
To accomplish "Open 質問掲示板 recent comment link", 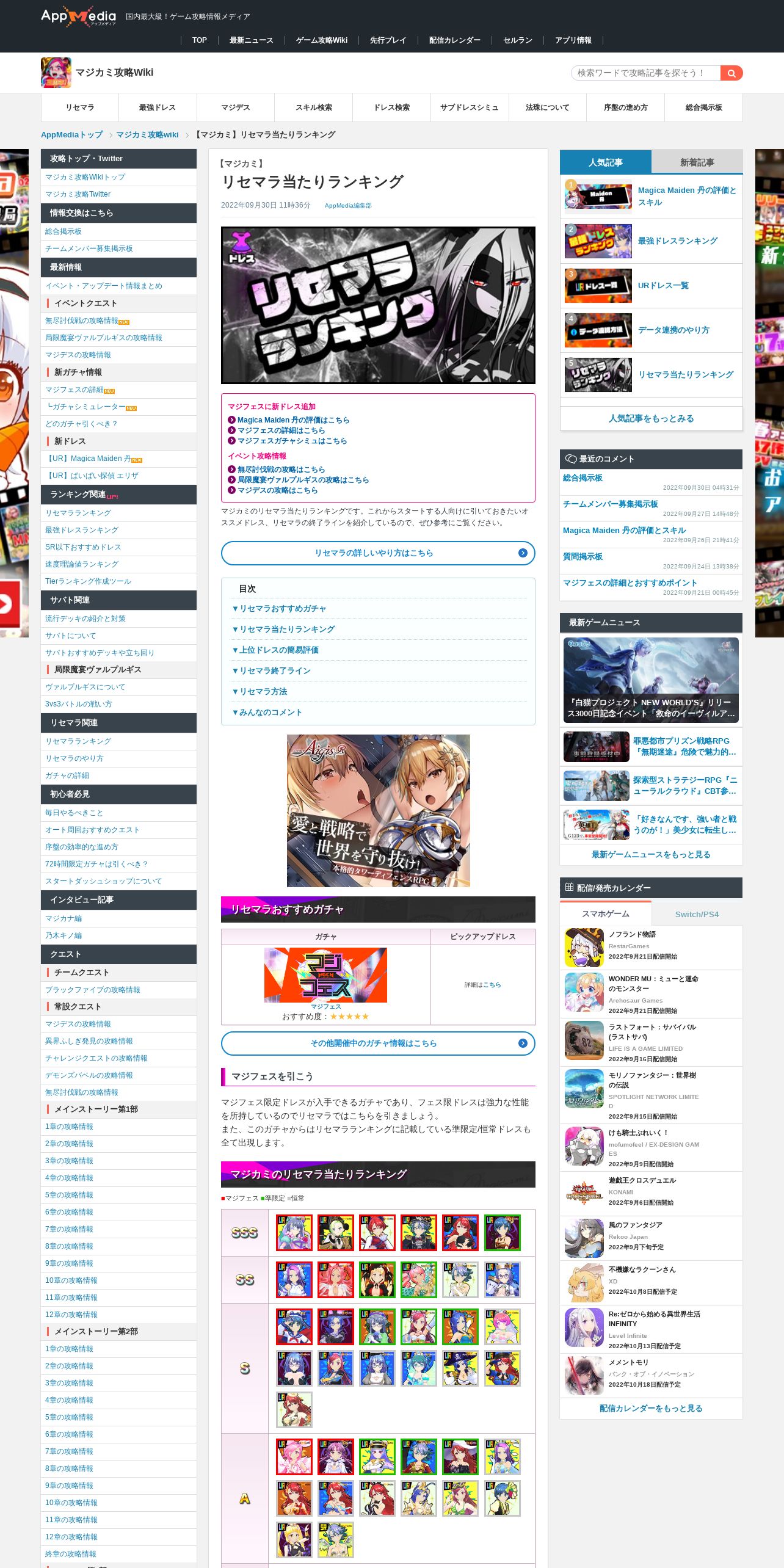I will [x=583, y=556].
